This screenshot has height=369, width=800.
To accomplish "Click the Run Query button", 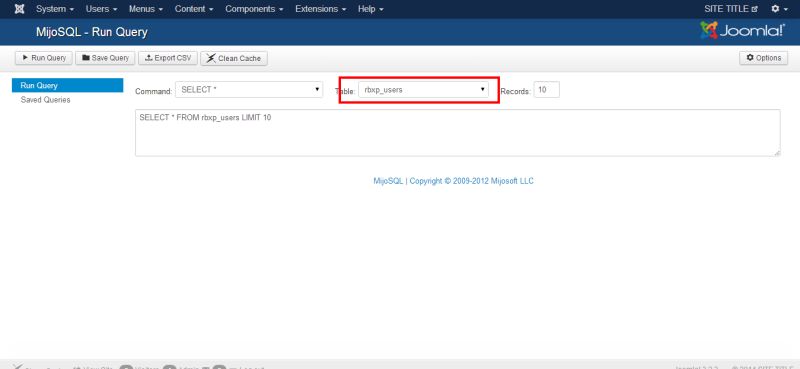I will [44, 58].
